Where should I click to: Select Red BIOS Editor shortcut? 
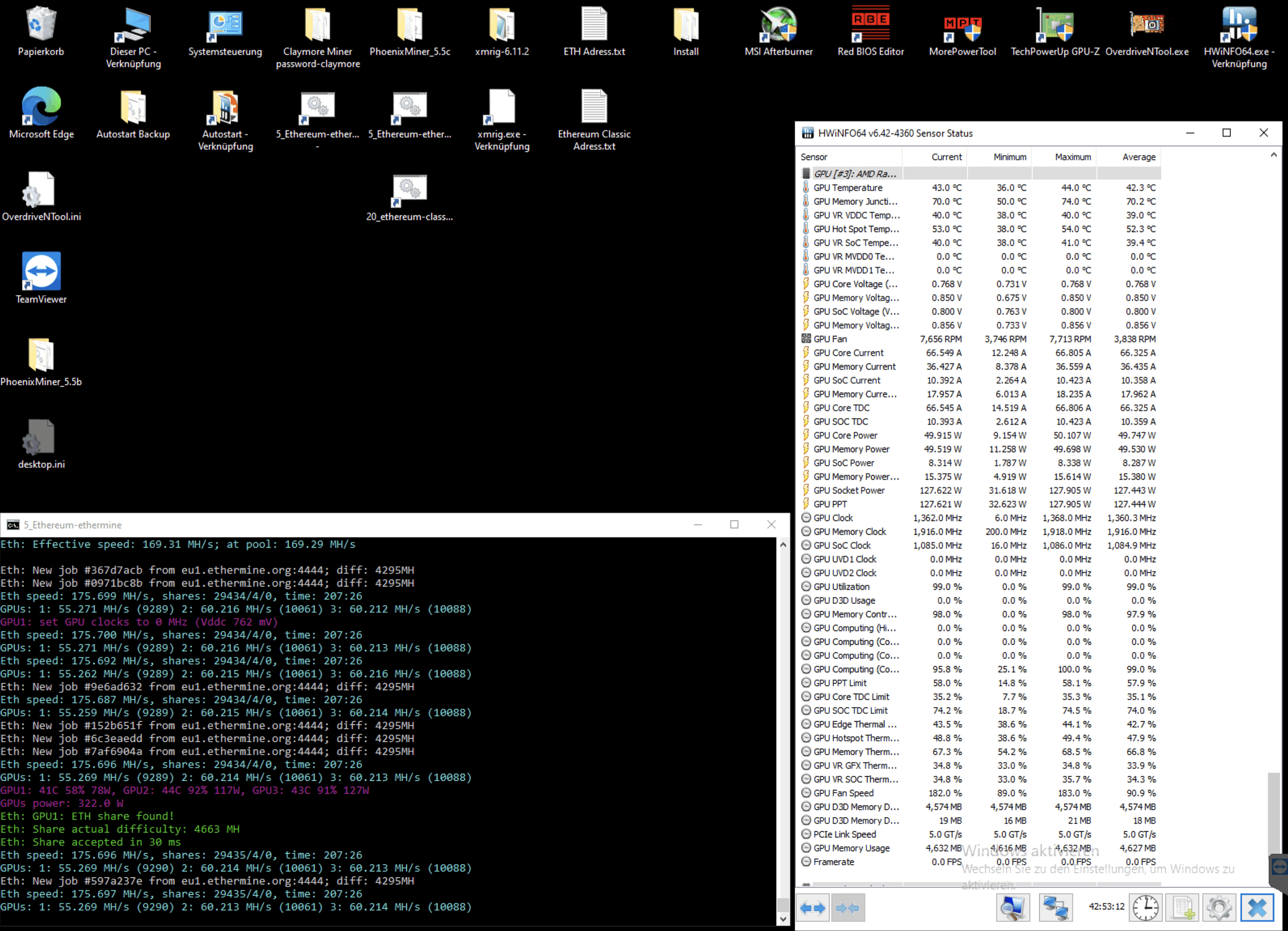871,31
